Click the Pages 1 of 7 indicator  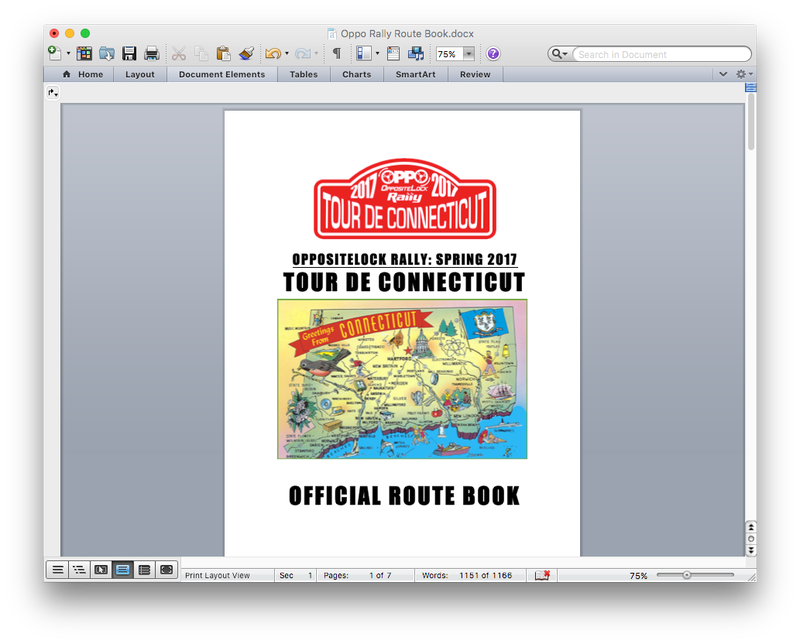pyautogui.click(x=365, y=575)
